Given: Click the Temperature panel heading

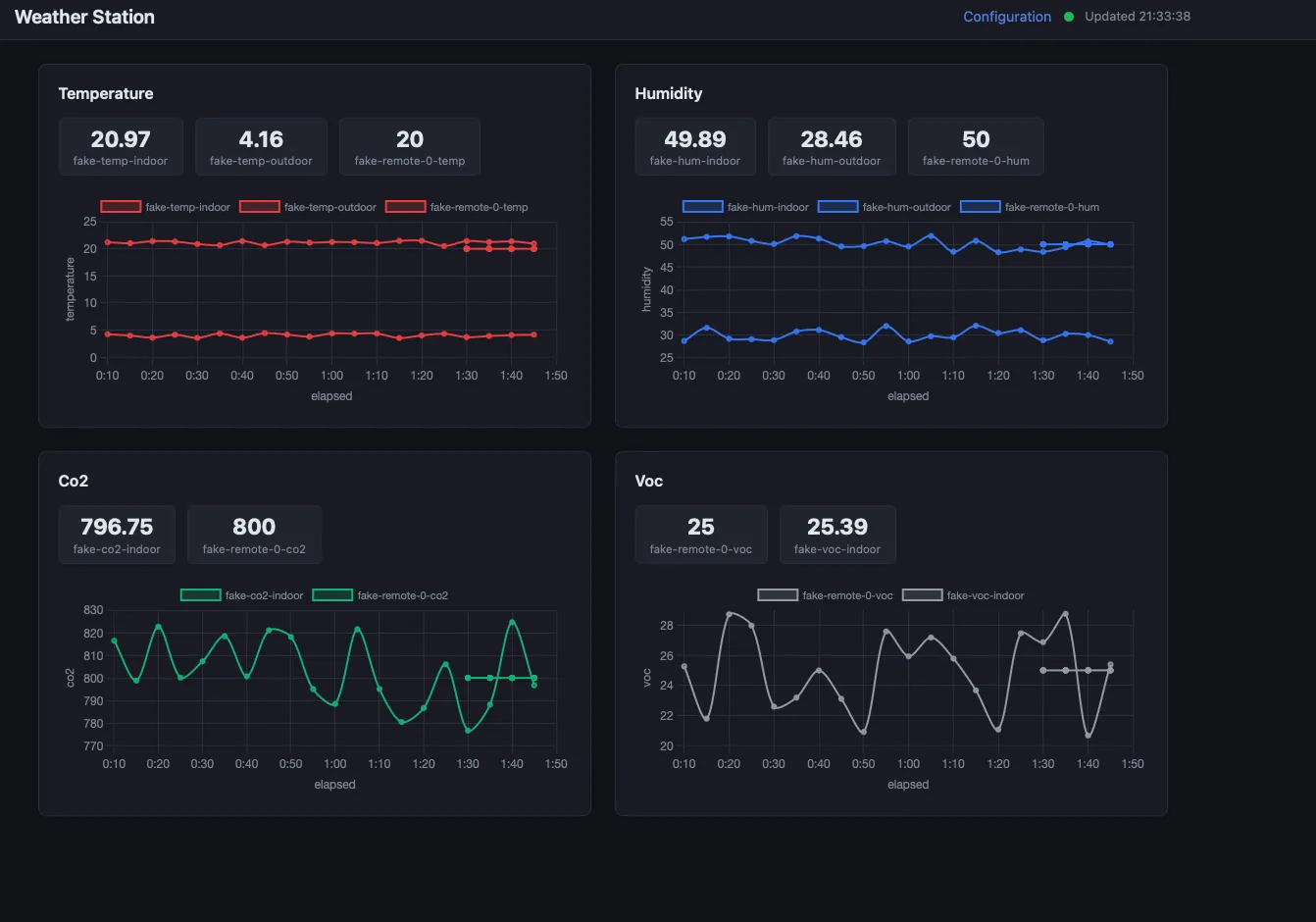Looking at the screenshot, I should tap(106, 93).
